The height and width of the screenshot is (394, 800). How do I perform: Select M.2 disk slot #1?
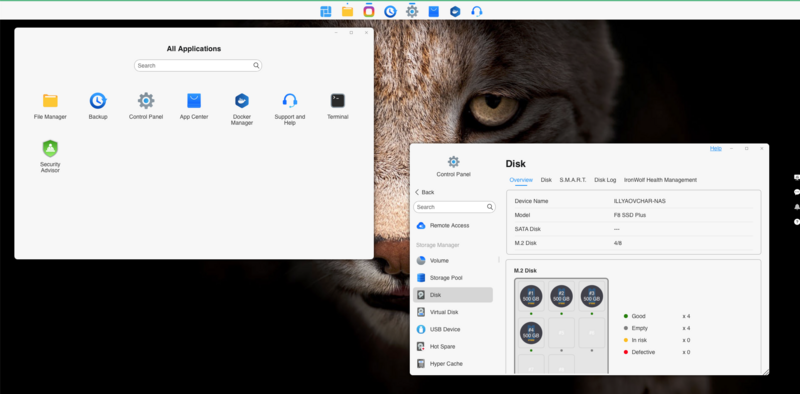pyautogui.click(x=531, y=296)
